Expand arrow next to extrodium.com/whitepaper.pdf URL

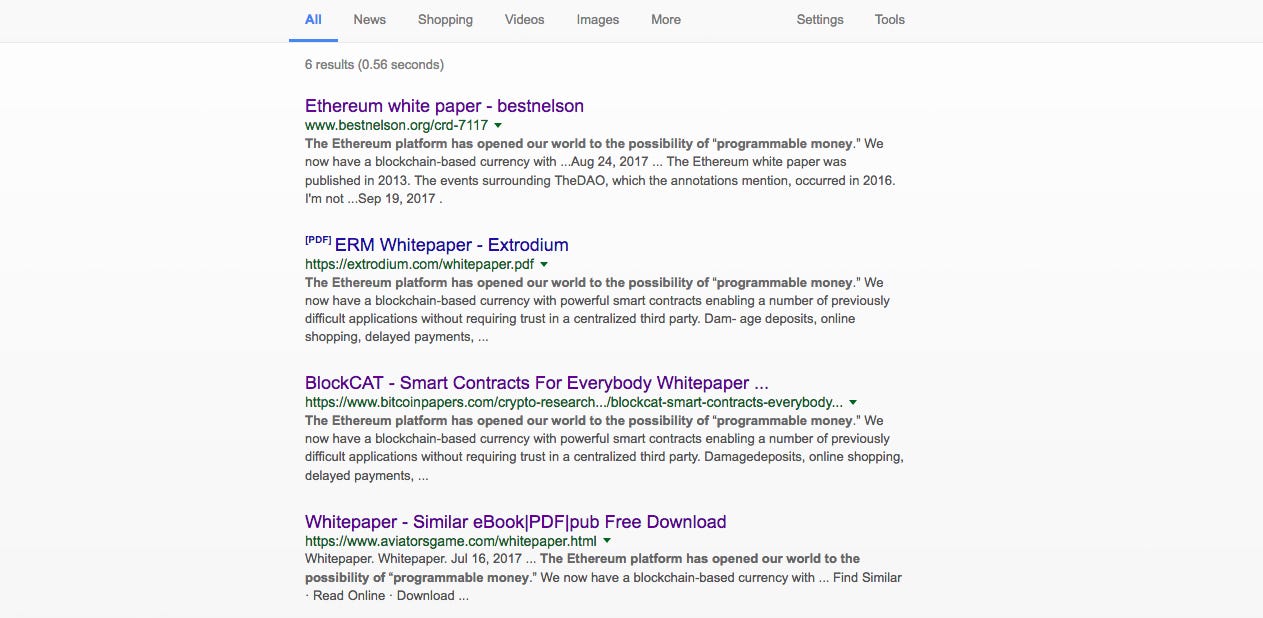click(x=544, y=265)
